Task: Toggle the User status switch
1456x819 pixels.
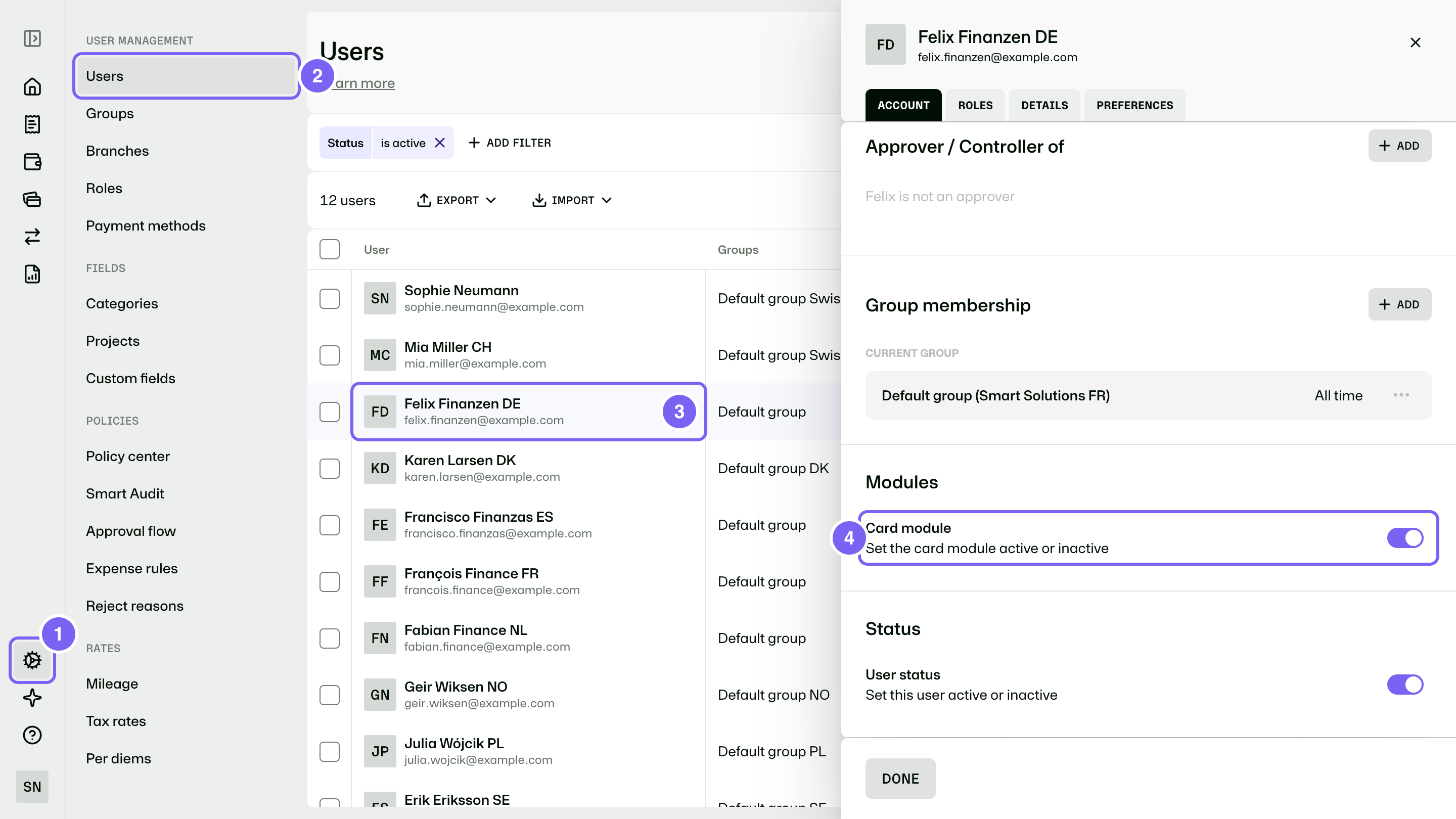Action: point(1405,685)
